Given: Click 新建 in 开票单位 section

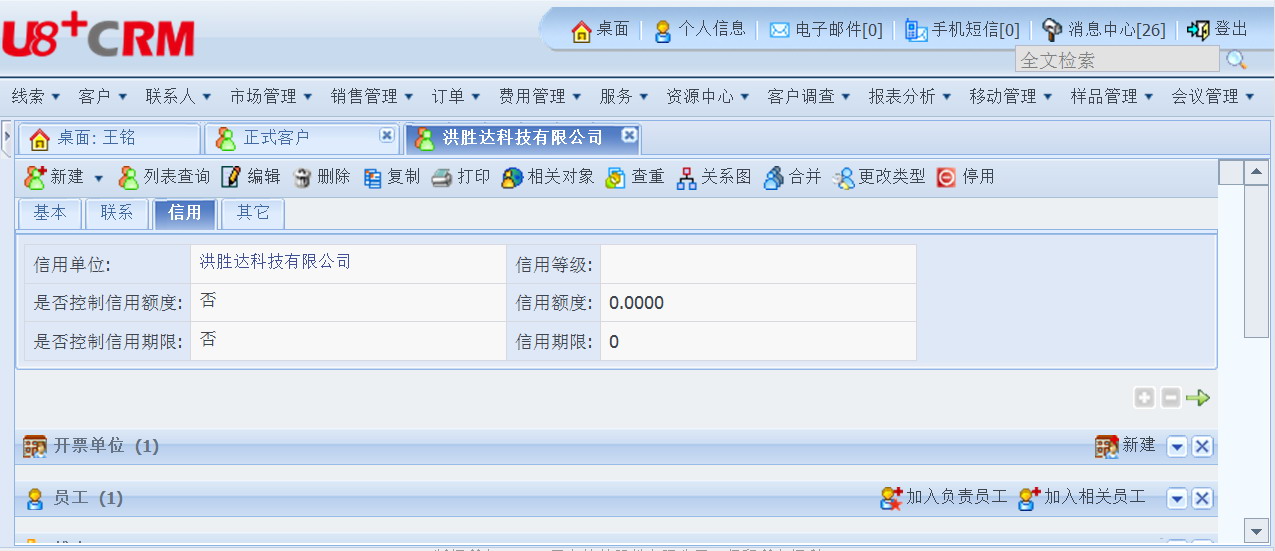Looking at the screenshot, I should (x=1125, y=446).
